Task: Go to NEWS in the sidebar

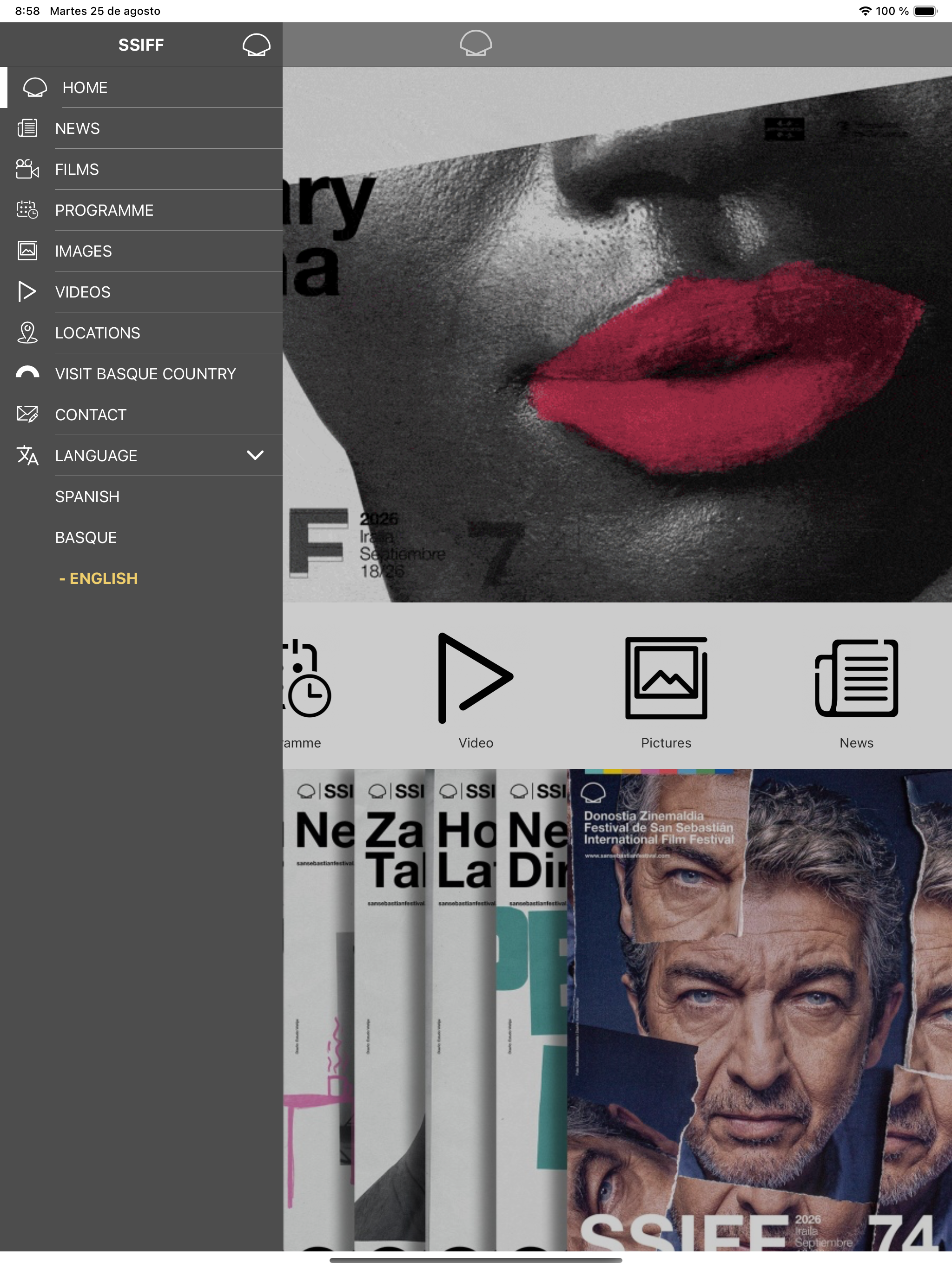Action: click(x=141, y=129)
